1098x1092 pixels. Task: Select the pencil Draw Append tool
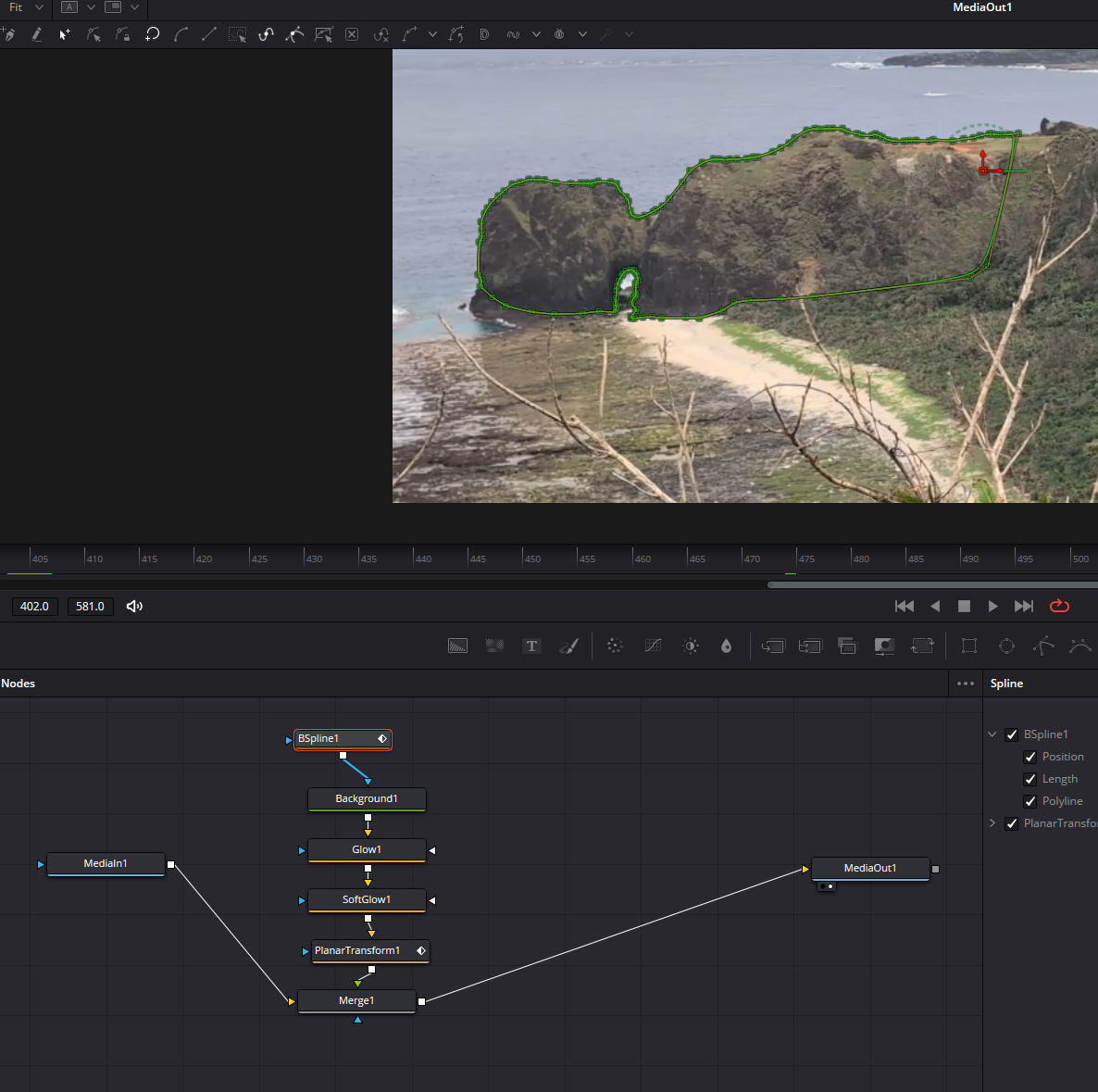click(x=36, y=34)
